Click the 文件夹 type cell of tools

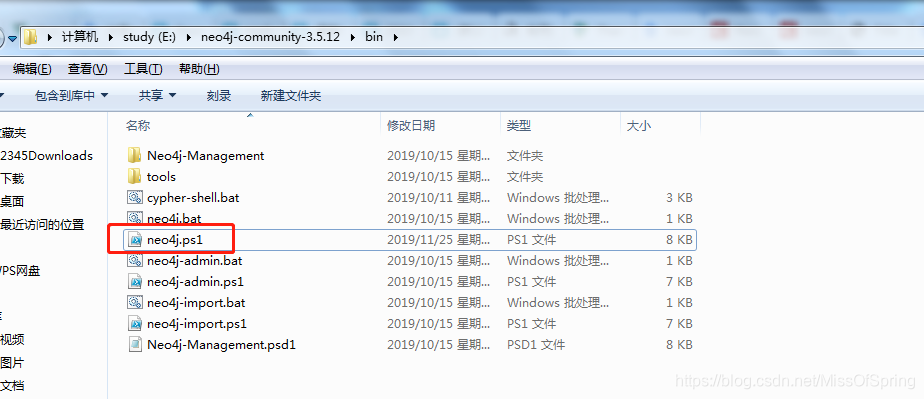point(524,176)
